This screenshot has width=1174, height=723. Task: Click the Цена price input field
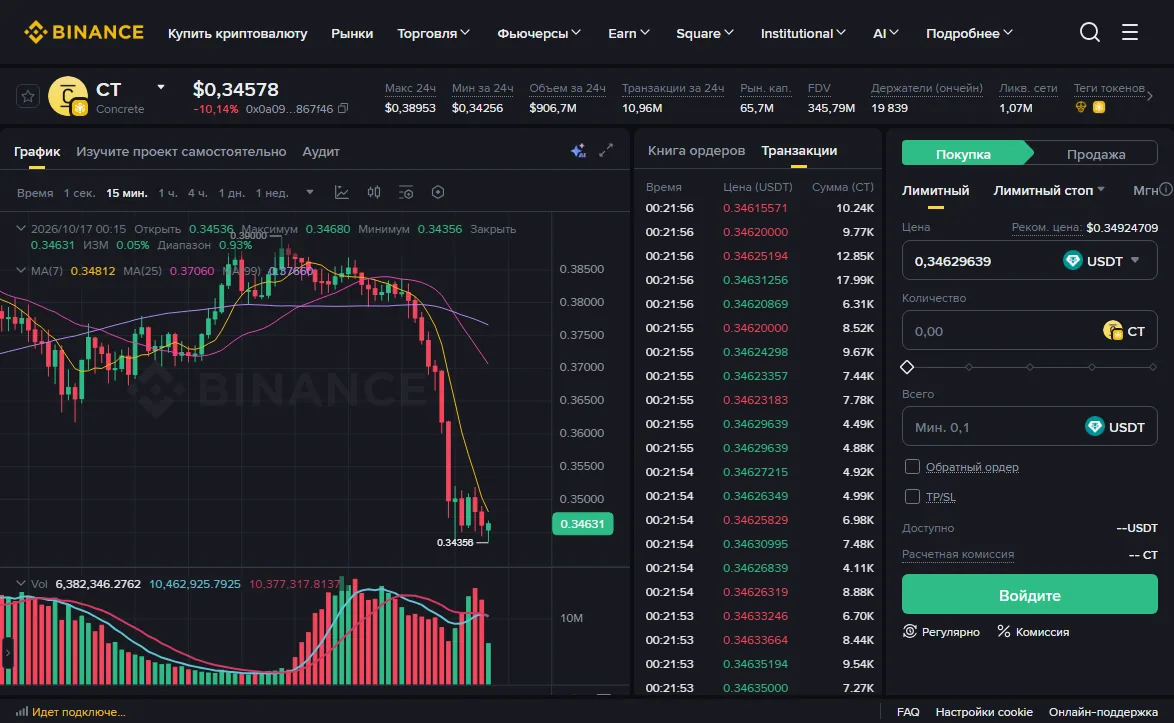(x=1029, y=260)
